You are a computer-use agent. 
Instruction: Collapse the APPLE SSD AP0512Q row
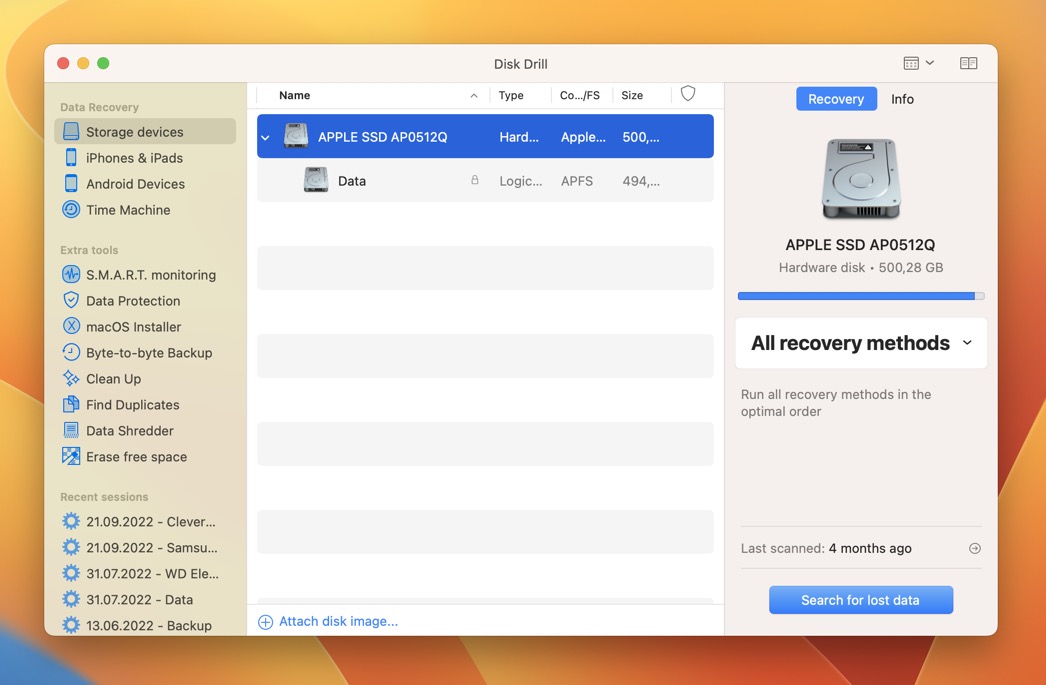[266, 137]
